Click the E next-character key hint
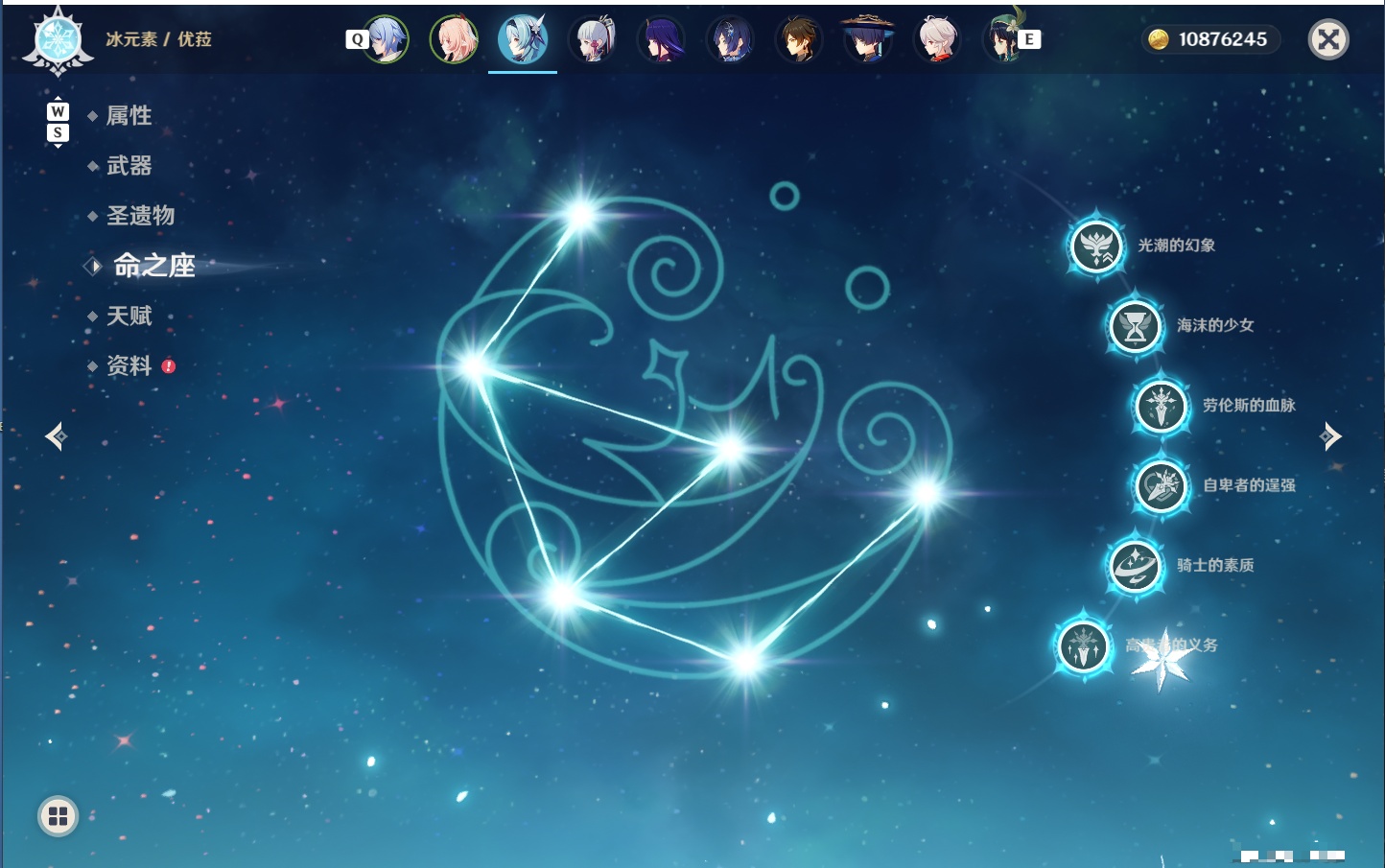 click(1029, 39)
